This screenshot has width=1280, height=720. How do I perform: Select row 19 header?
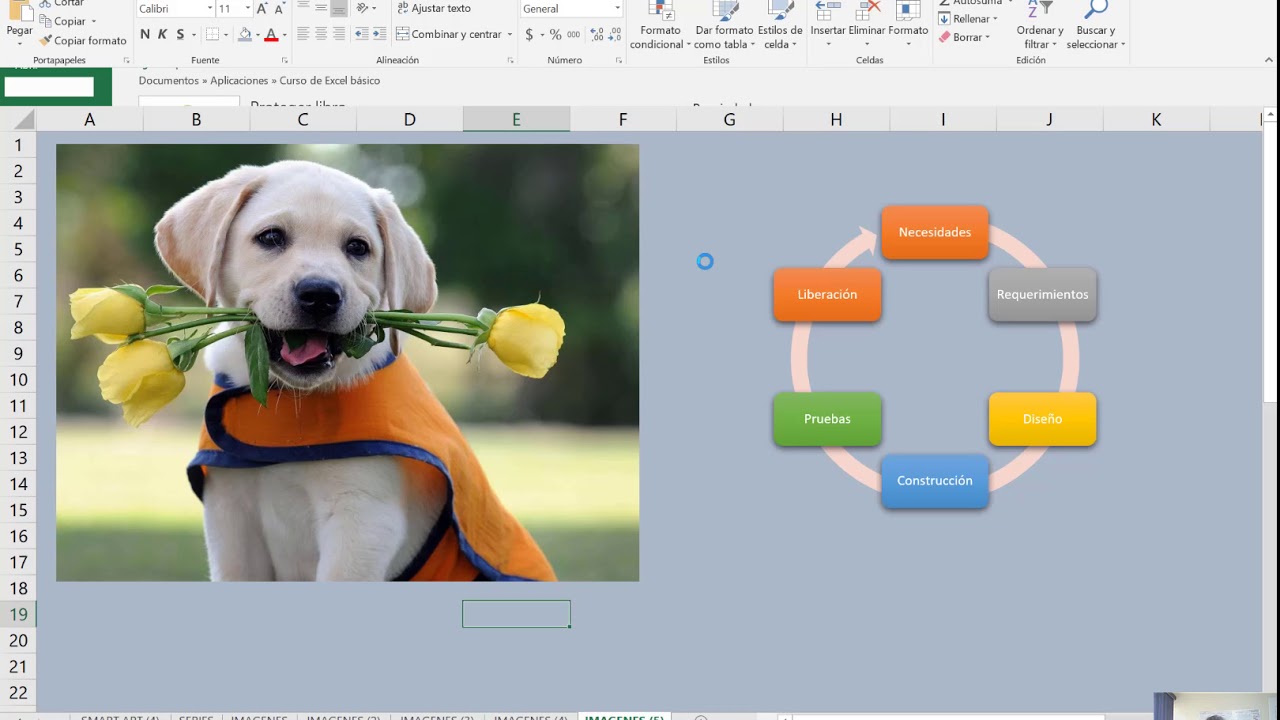click(x=18, y=614)
